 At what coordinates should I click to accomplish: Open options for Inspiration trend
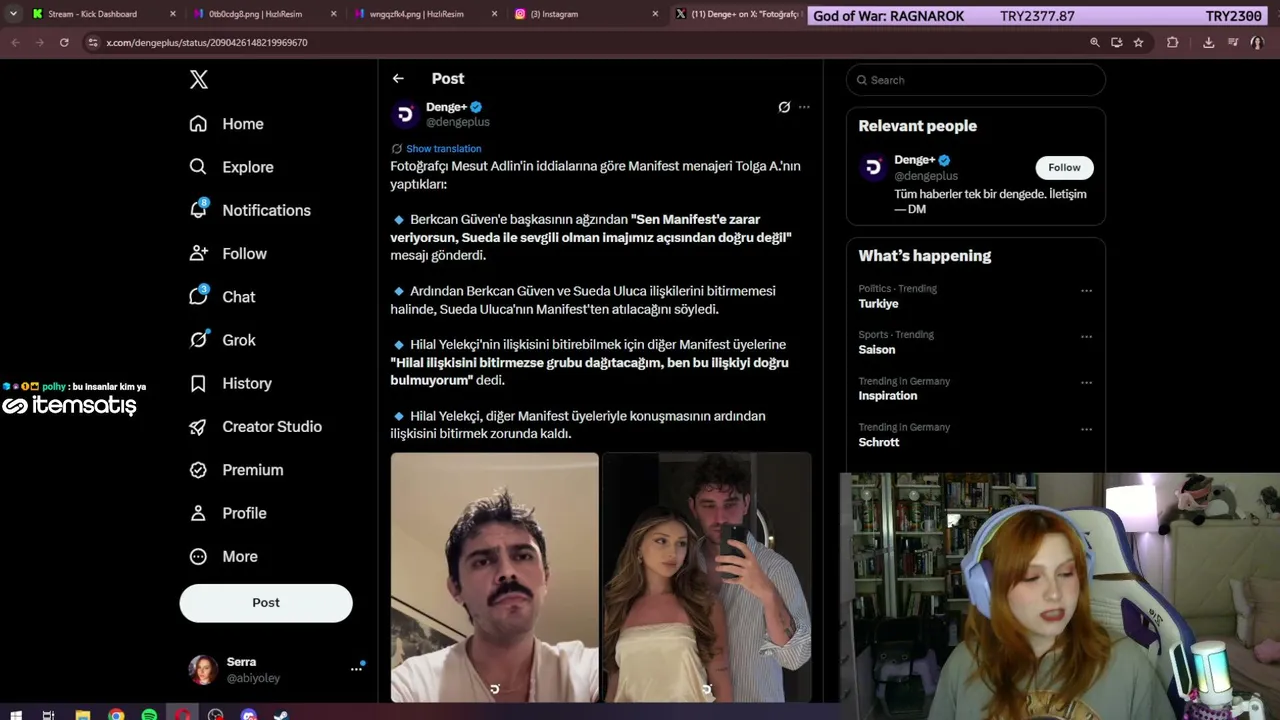(x=1086, y=383)
